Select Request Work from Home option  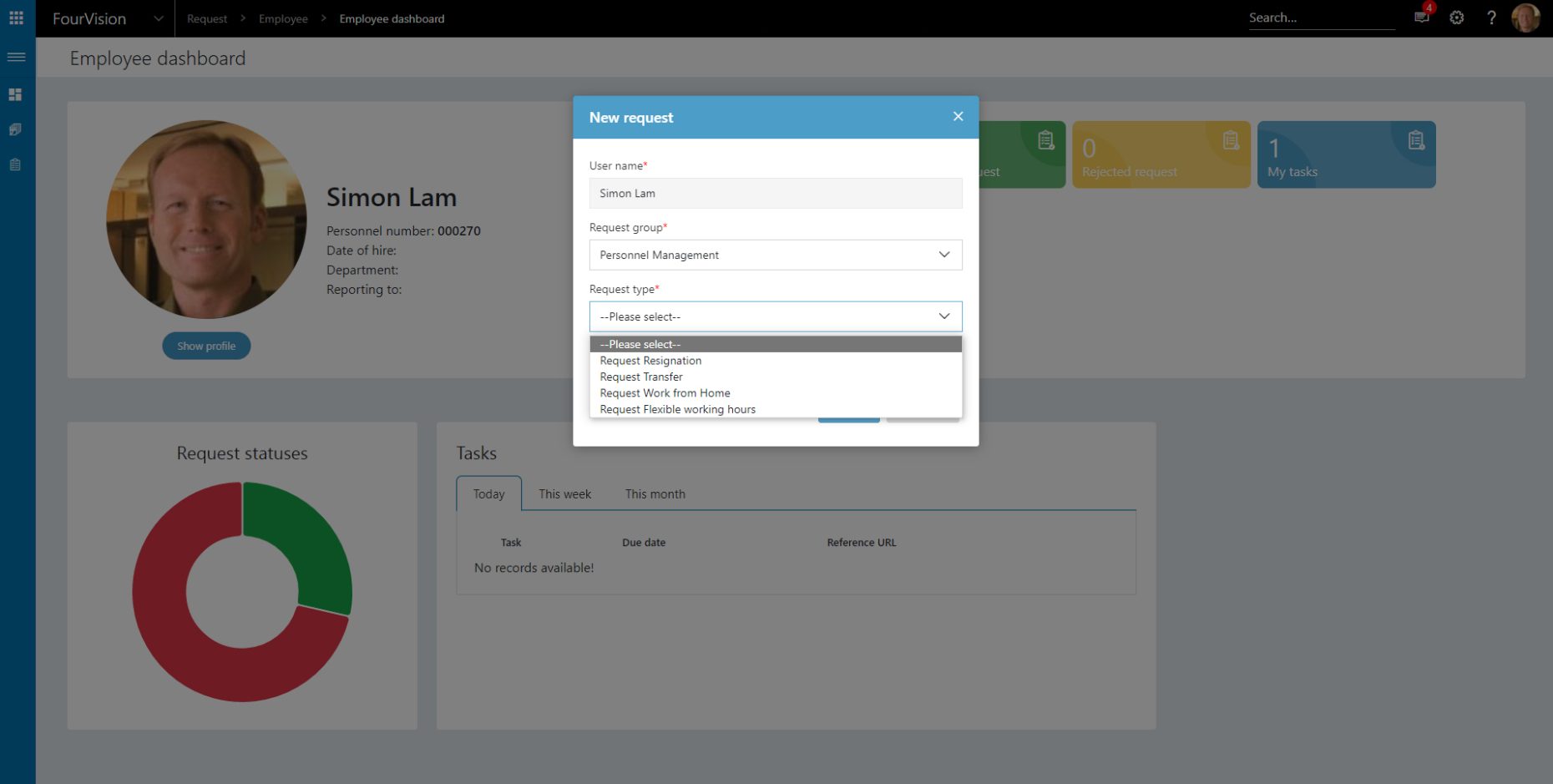pos(665,392)
